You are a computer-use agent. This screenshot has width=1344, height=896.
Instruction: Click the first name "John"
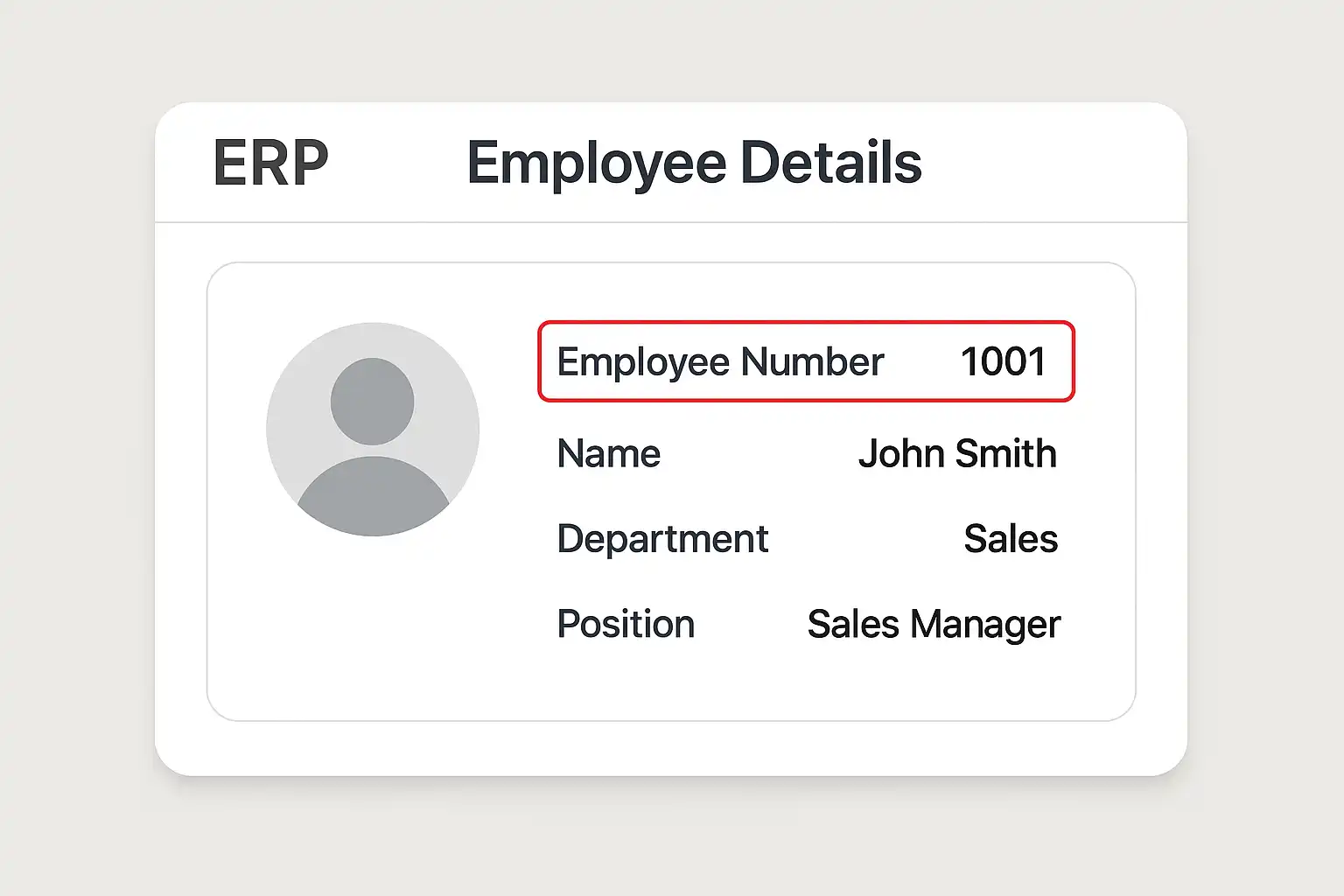pyautogui.click(x=901, y=454)
